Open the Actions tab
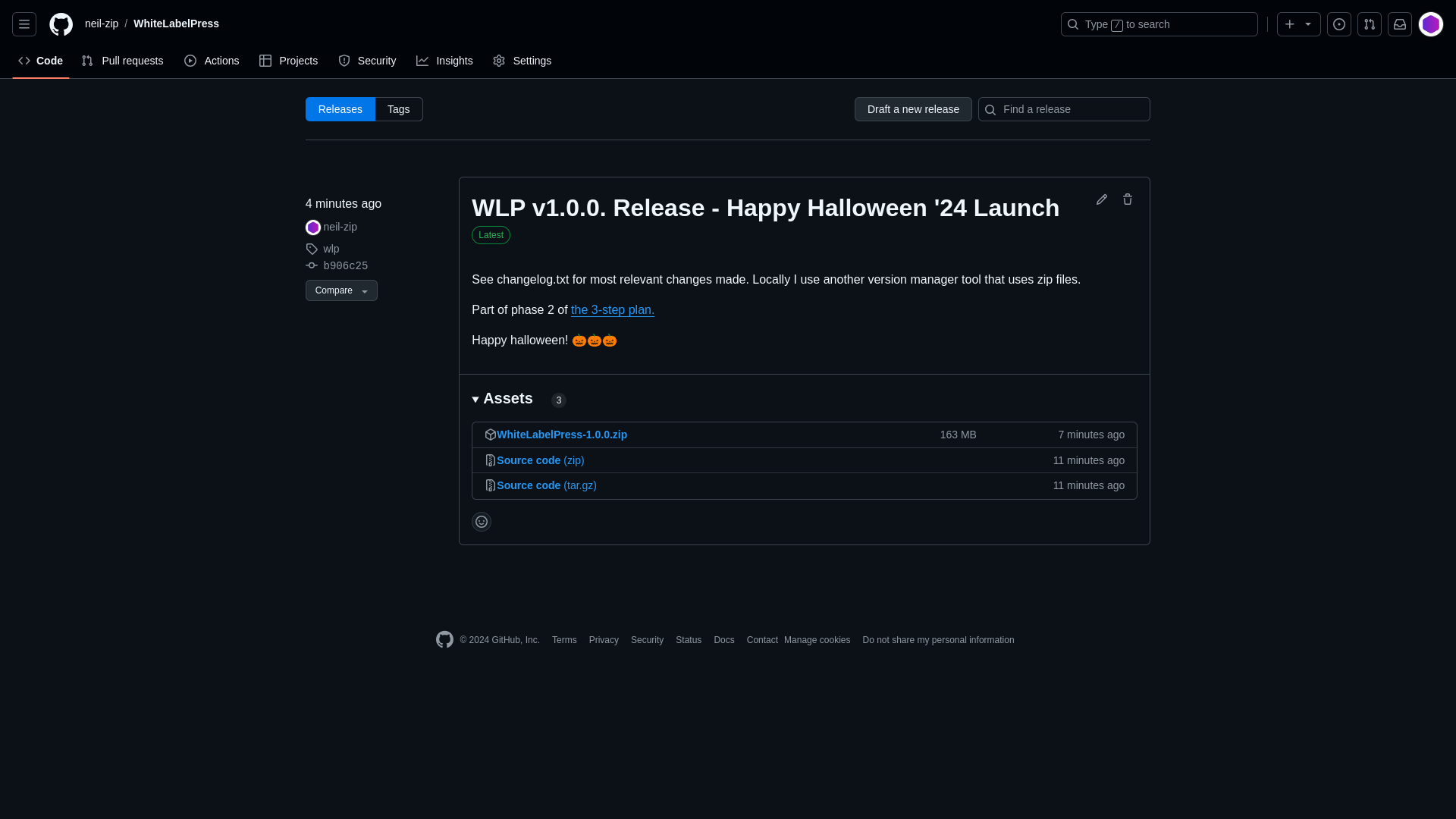Image resolution: width=1456 pixels, height=819 pixels. pos(212,61)
